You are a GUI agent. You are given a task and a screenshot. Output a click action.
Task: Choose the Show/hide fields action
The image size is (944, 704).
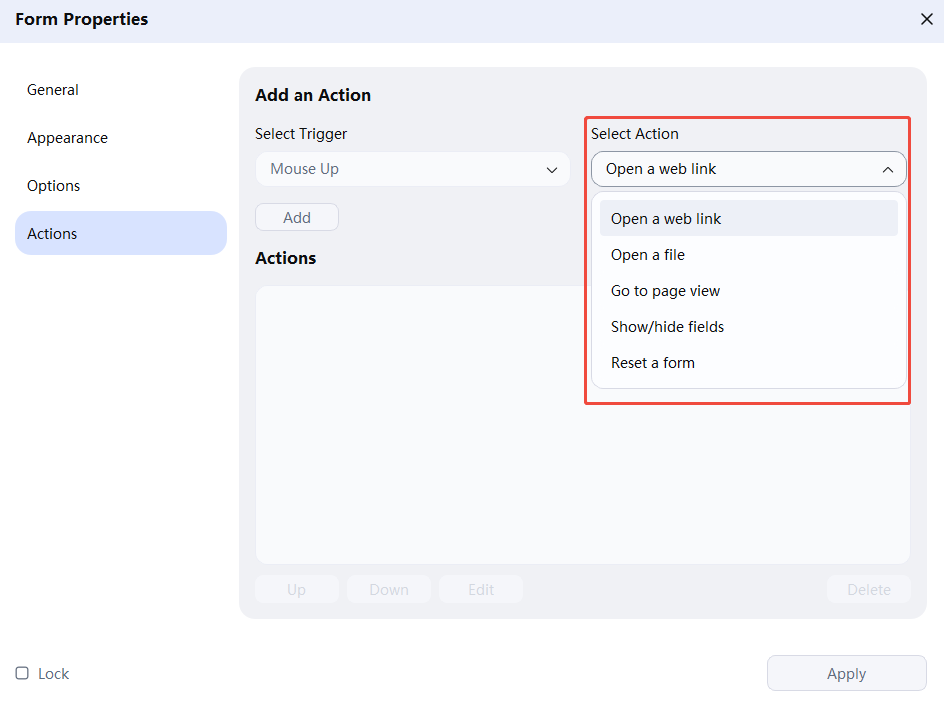tap(667, 326)
